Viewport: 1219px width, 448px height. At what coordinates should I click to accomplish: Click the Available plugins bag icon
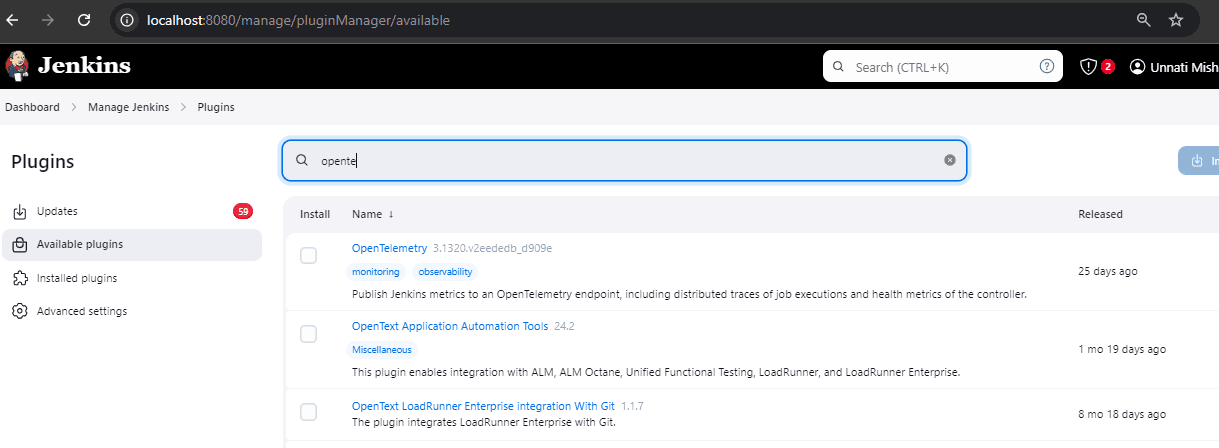coord(19,244)
